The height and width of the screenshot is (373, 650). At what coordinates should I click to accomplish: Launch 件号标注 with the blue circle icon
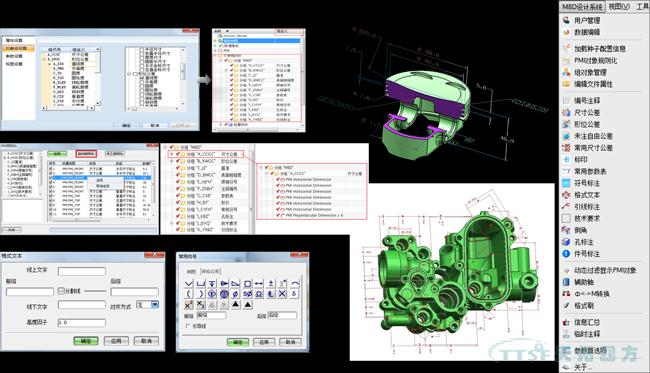click(566, 254)
